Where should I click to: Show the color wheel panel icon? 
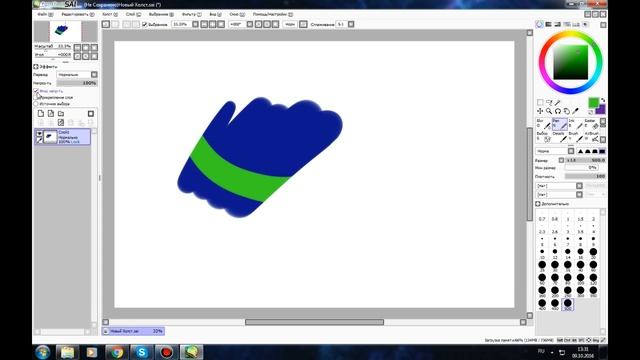tap(540, 24)
